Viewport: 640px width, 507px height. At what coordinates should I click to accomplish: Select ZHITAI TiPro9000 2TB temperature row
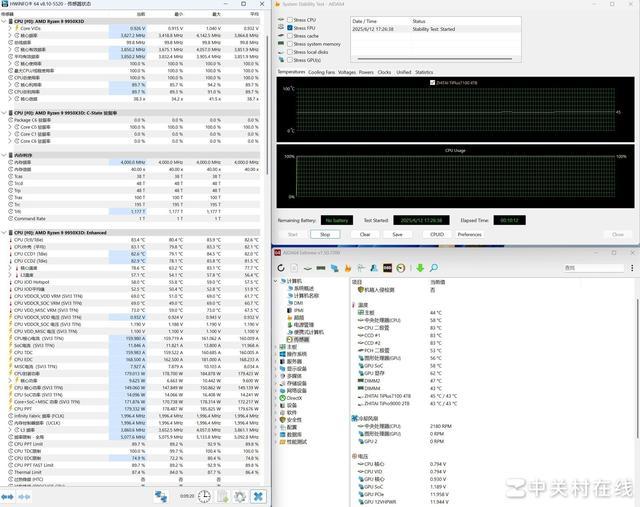coord(407,404)
